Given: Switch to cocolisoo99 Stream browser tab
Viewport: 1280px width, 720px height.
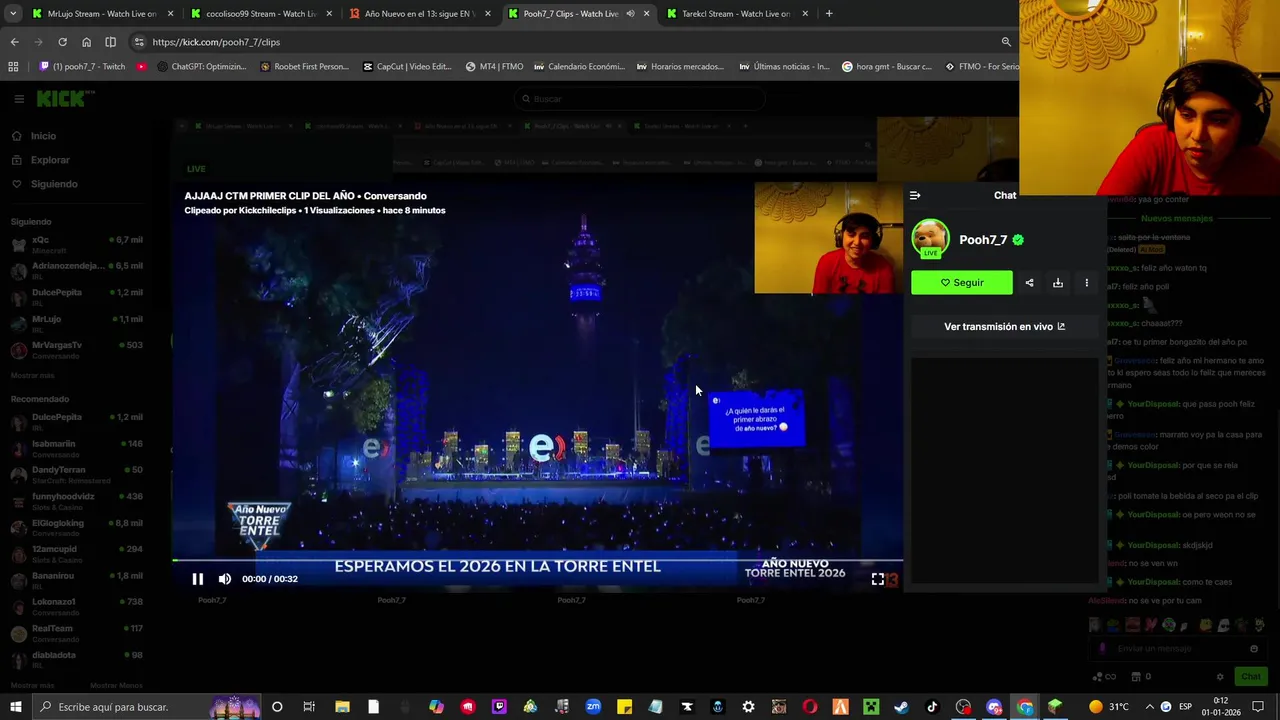Looking at the screenshot, I should (x=260, y=14).
